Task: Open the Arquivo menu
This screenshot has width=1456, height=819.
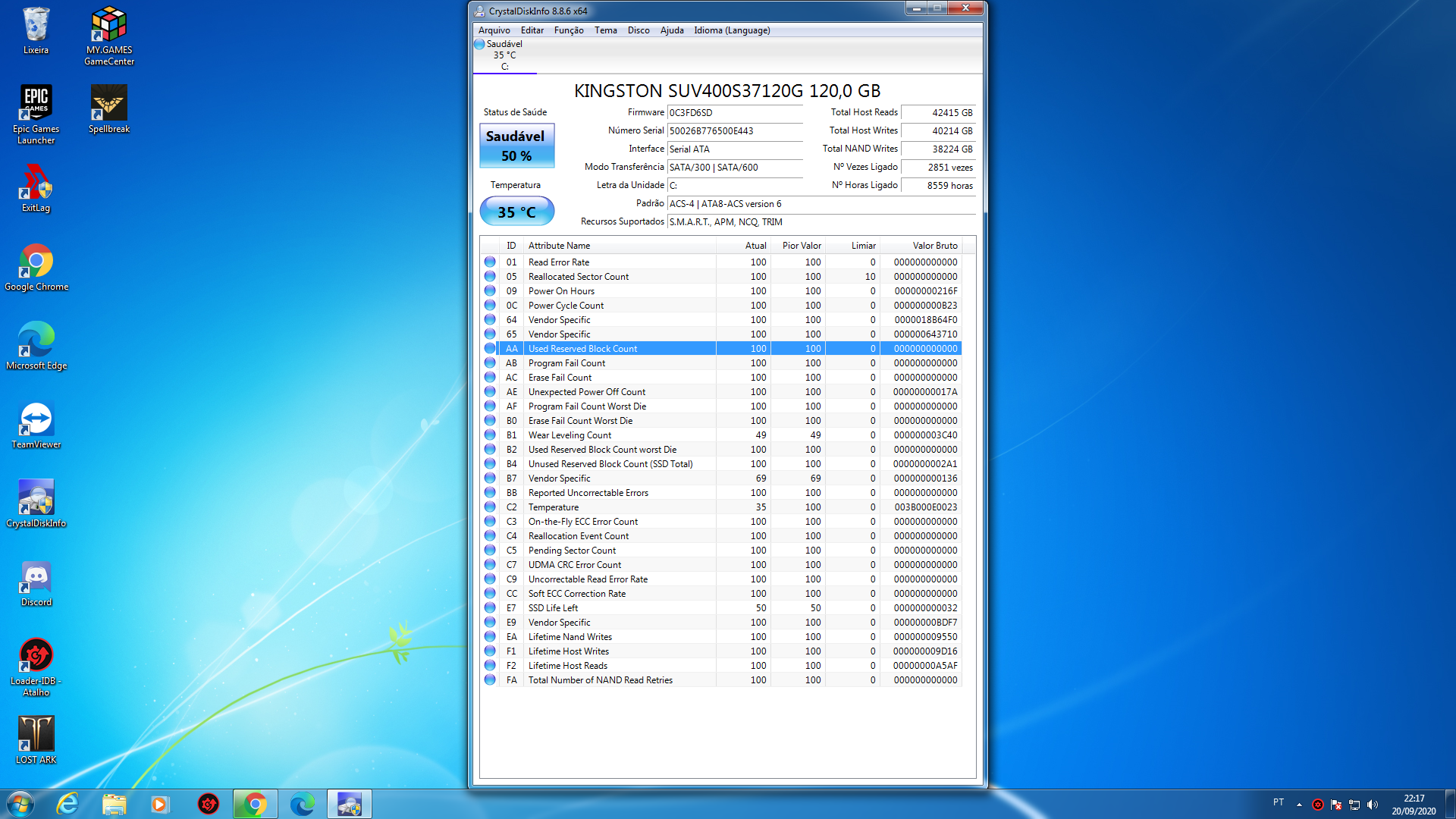Action: pos(494,30)
